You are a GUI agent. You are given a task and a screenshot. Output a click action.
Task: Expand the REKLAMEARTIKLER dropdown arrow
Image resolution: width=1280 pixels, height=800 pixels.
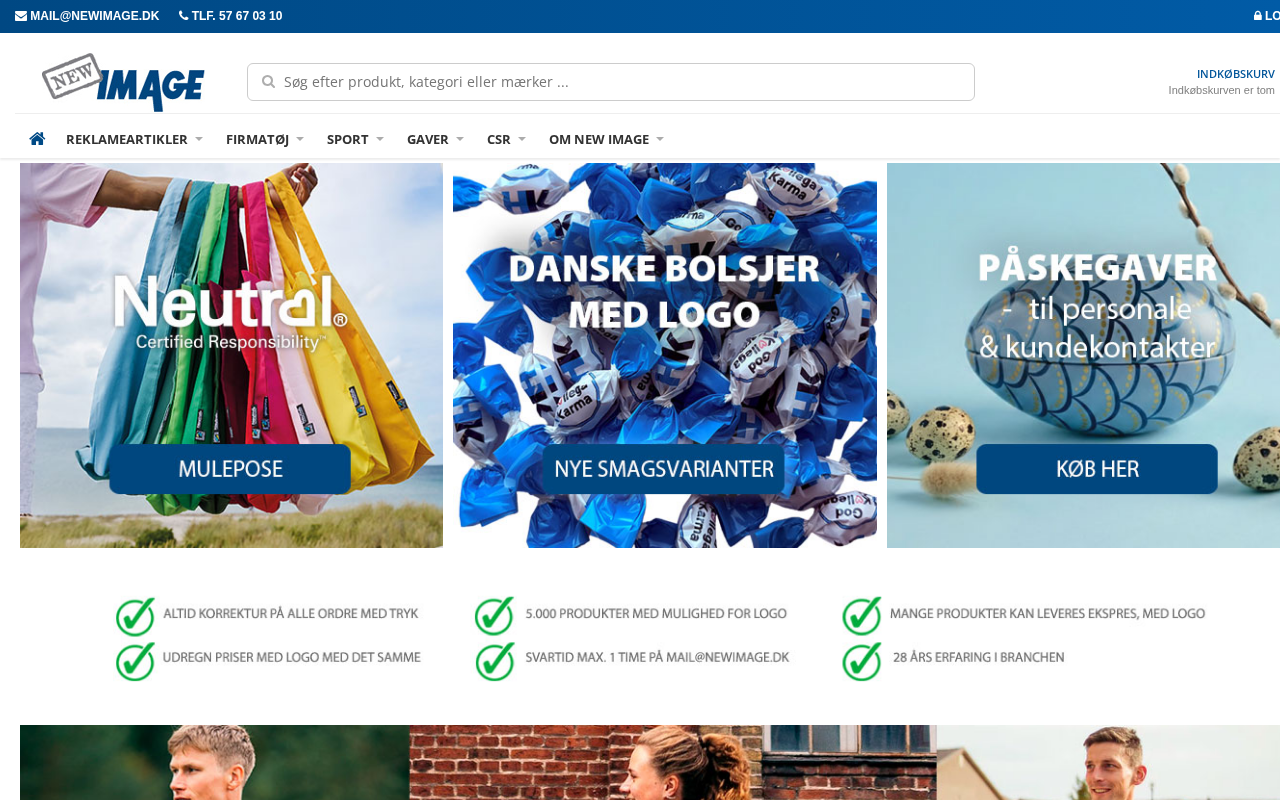pos(199,139)
